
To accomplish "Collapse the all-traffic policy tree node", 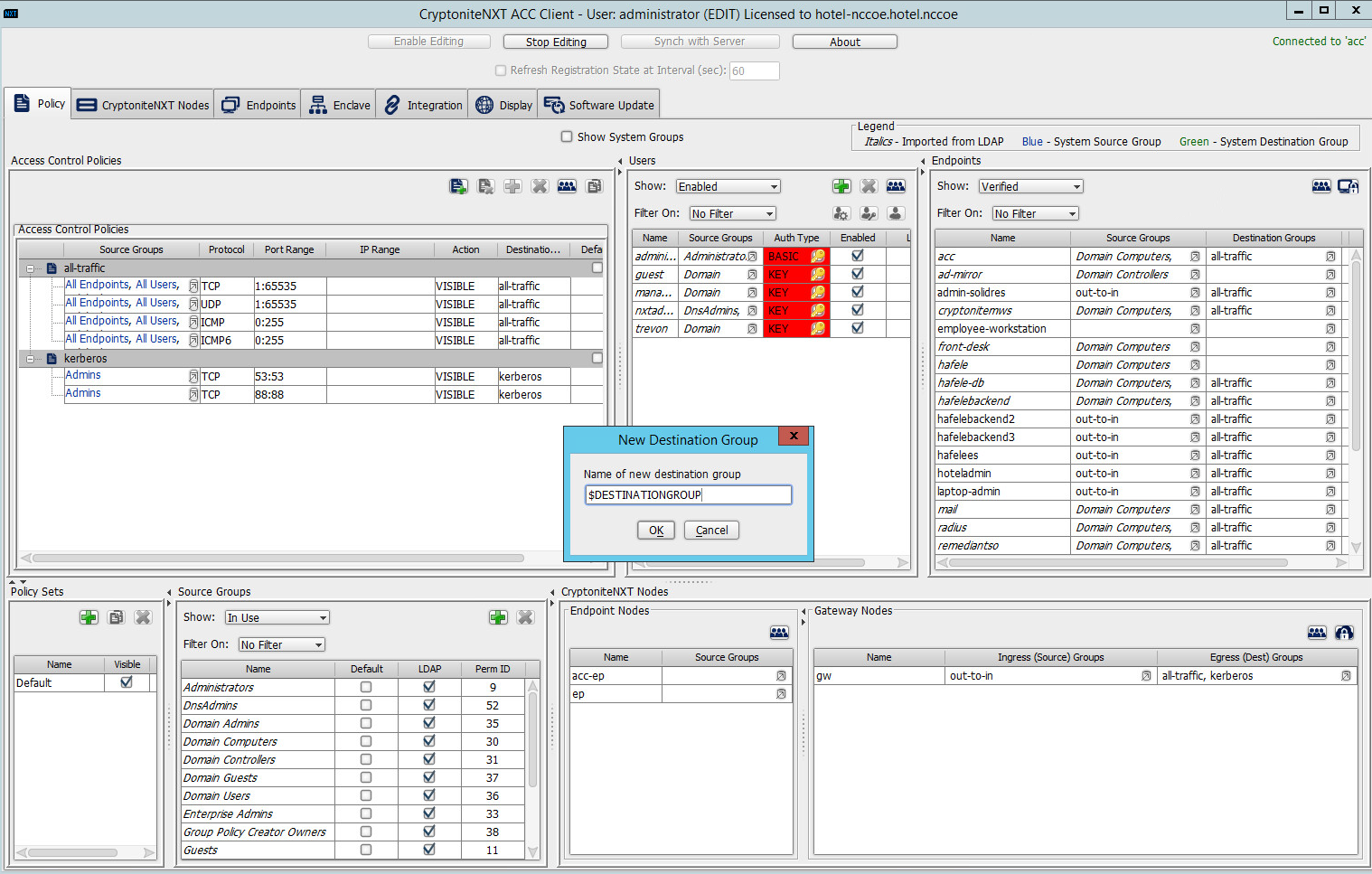I will click(30, 268).
